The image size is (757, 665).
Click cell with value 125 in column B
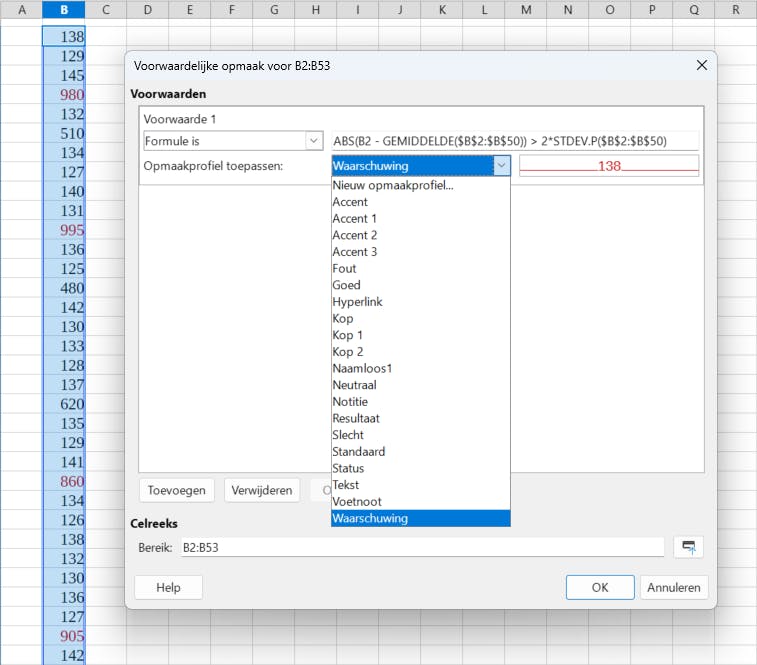(x=64, y=269)
